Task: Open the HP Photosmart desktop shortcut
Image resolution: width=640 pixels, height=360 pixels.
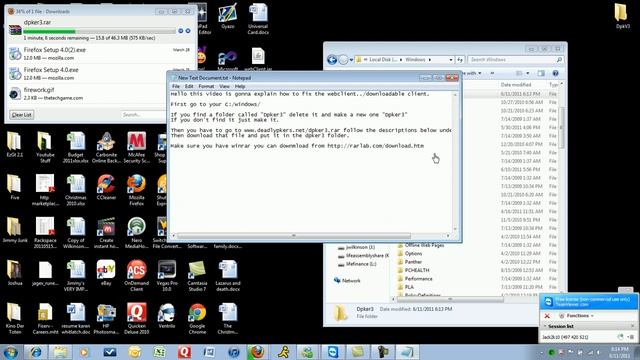Action: pyautogui.click(x=106, y=318)
